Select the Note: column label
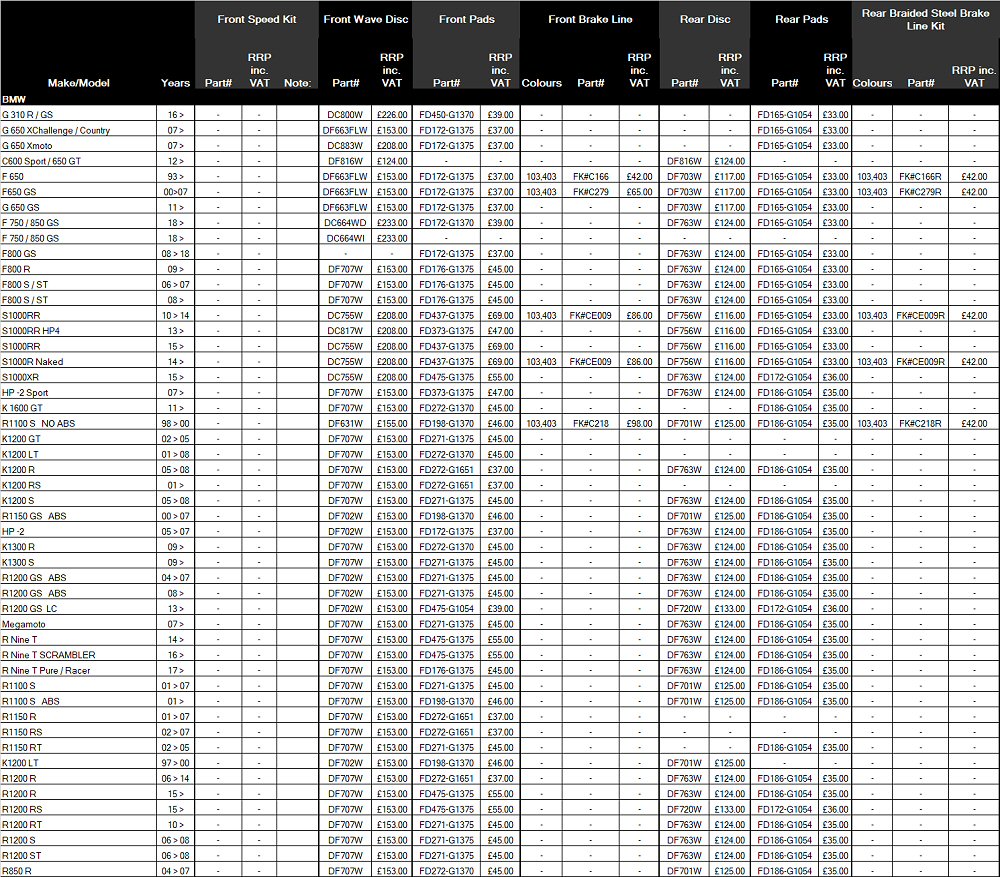This screenshot has width=1000, height=877. (x=297, y=83)
